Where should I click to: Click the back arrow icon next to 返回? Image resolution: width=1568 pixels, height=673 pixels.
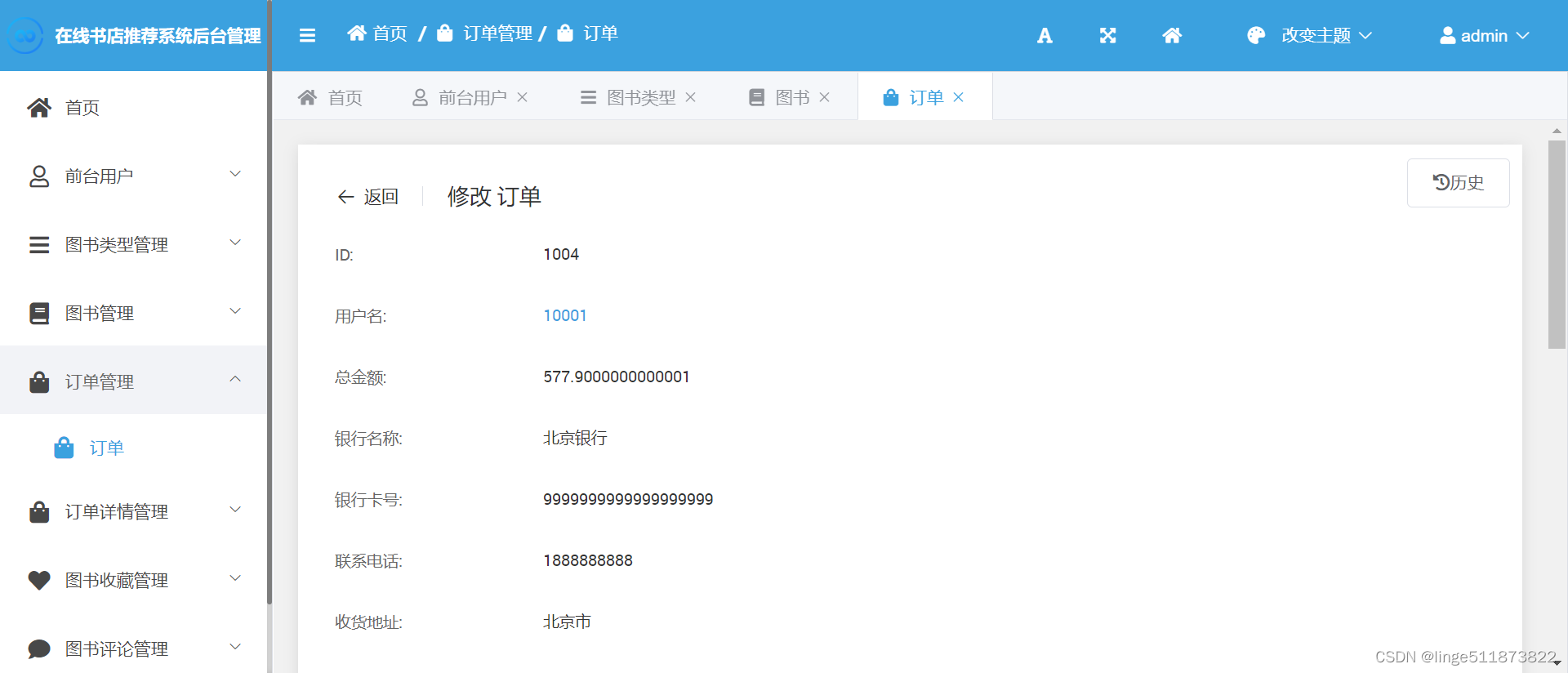(x=345, y=197)
